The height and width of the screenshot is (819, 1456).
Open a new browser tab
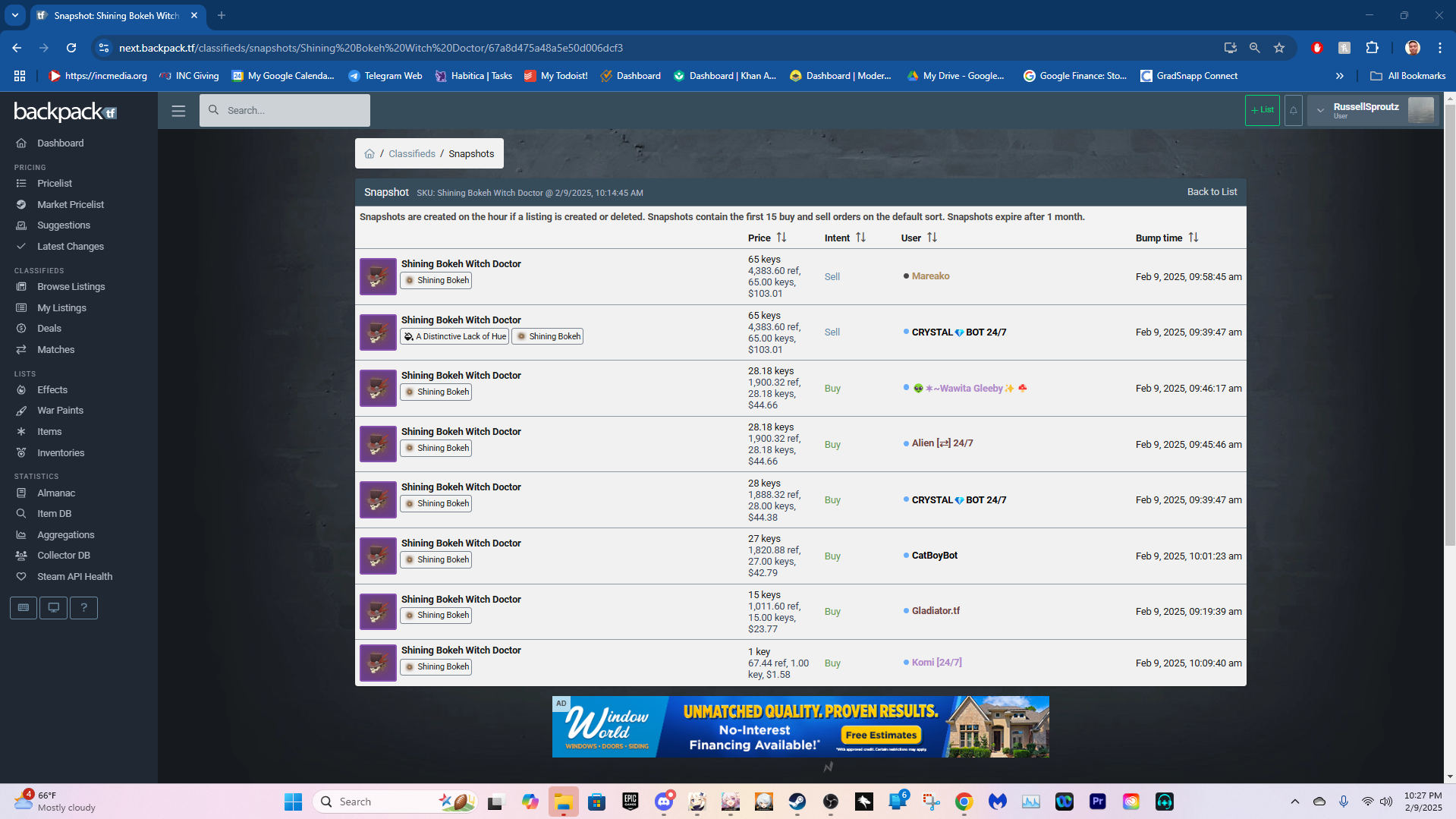[222, 15]
